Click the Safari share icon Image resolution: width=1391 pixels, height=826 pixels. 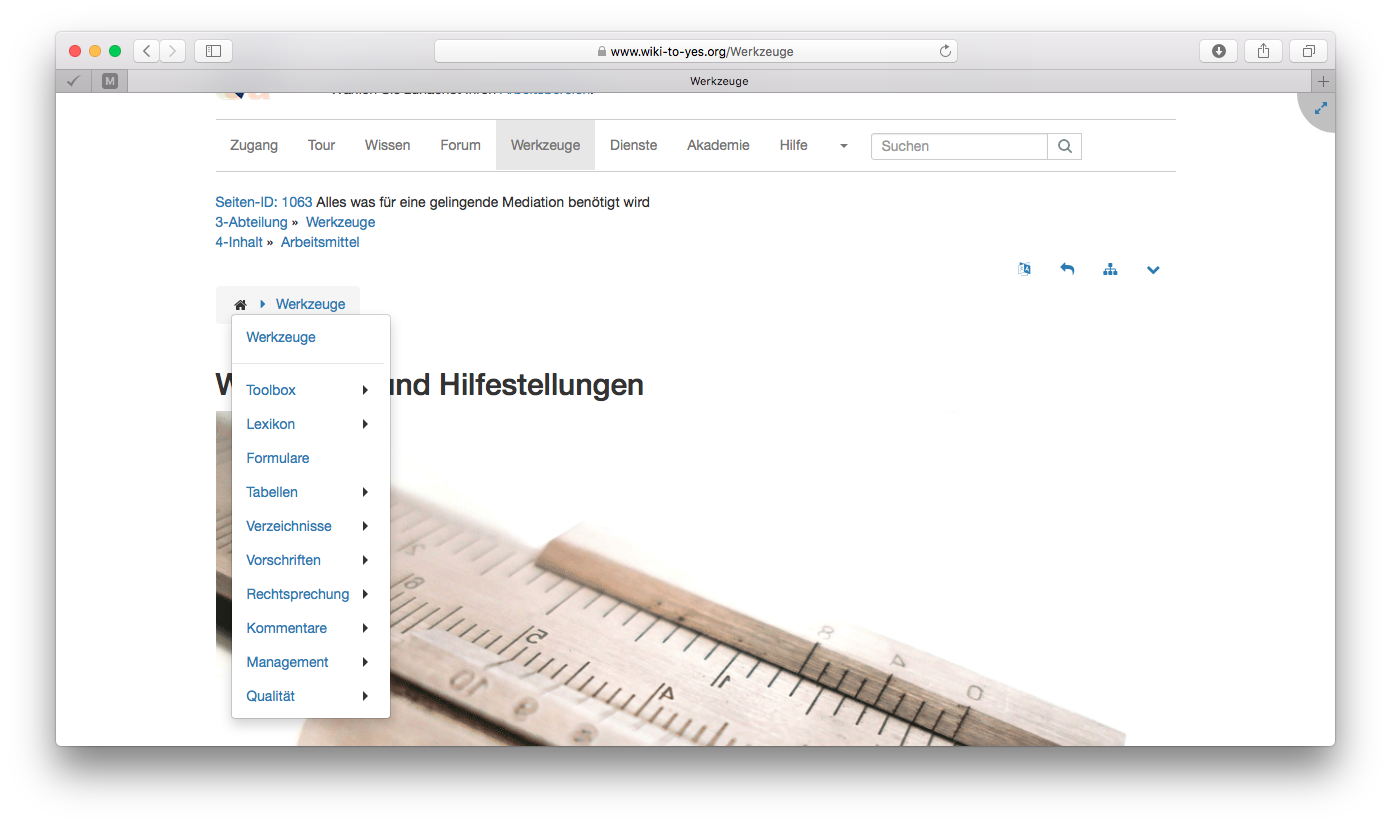tap(1263, 51)
